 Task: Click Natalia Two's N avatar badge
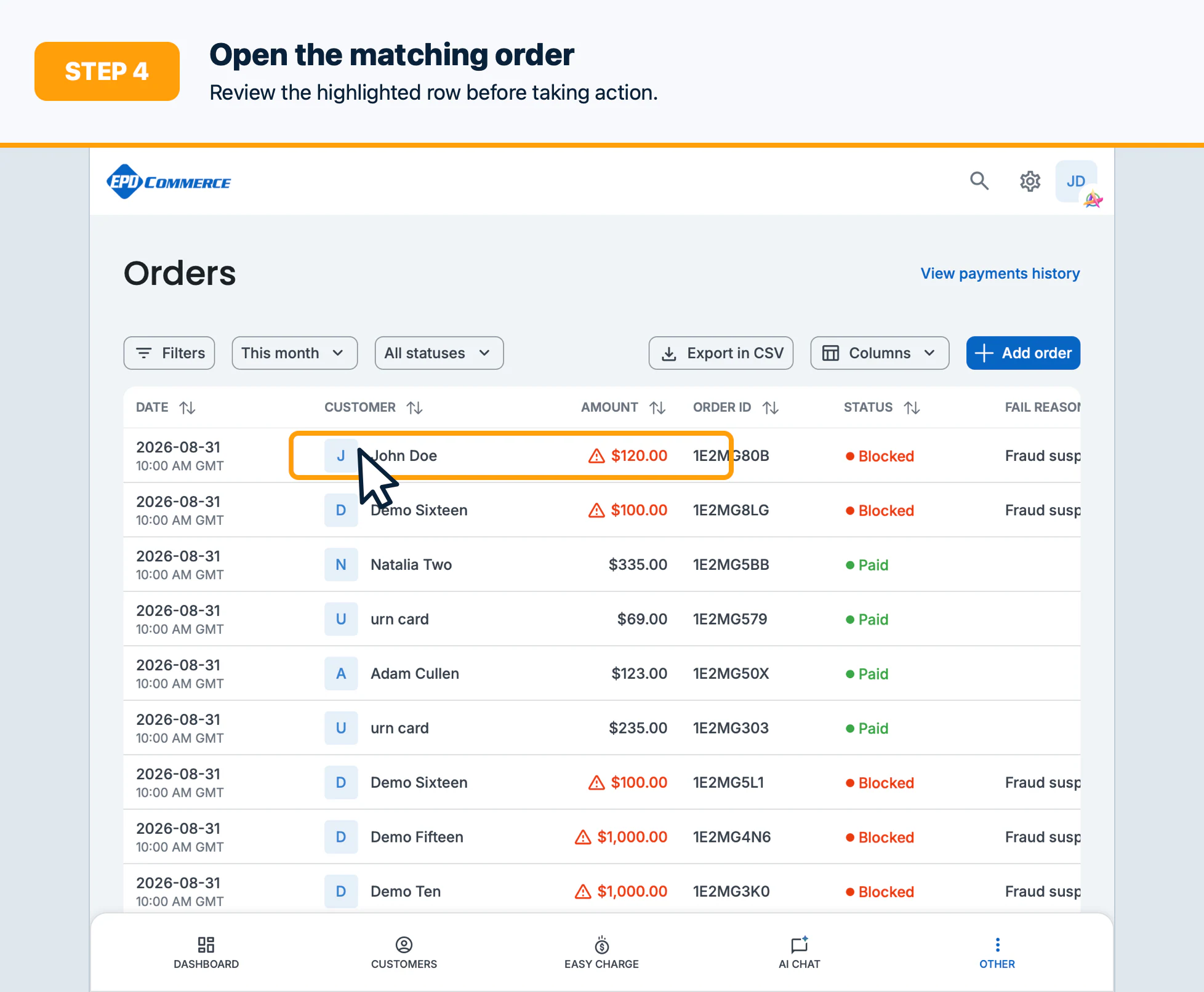pyautogui.click(x=341, y=565)
